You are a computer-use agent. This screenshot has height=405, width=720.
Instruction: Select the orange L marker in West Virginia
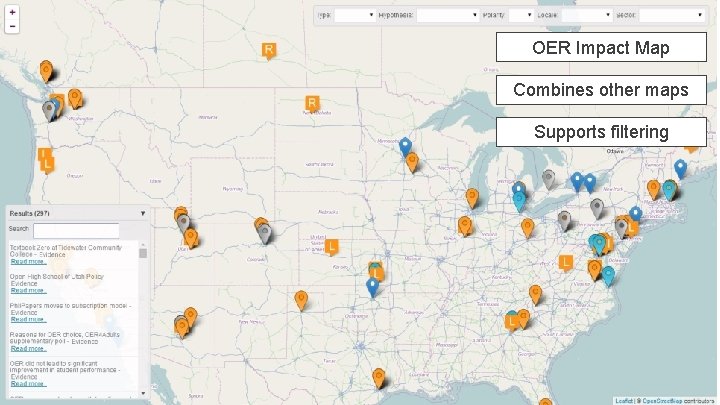pyautogui.click(x=566, y=263)
